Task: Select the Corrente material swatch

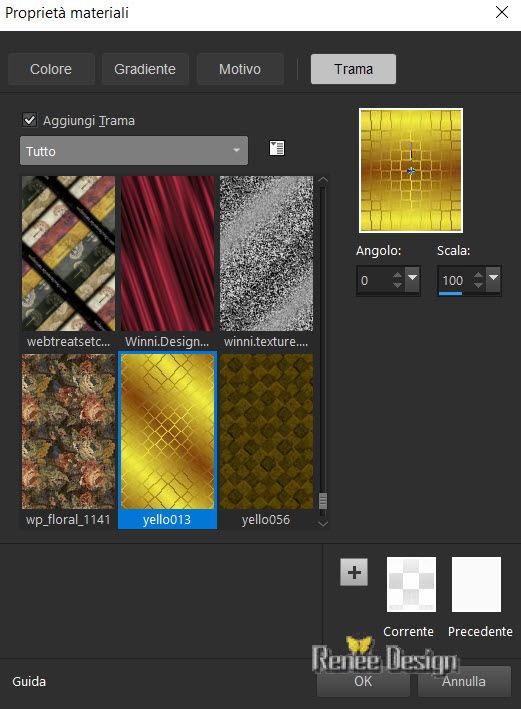Action: pyautogui.click(x=411, y=584)
